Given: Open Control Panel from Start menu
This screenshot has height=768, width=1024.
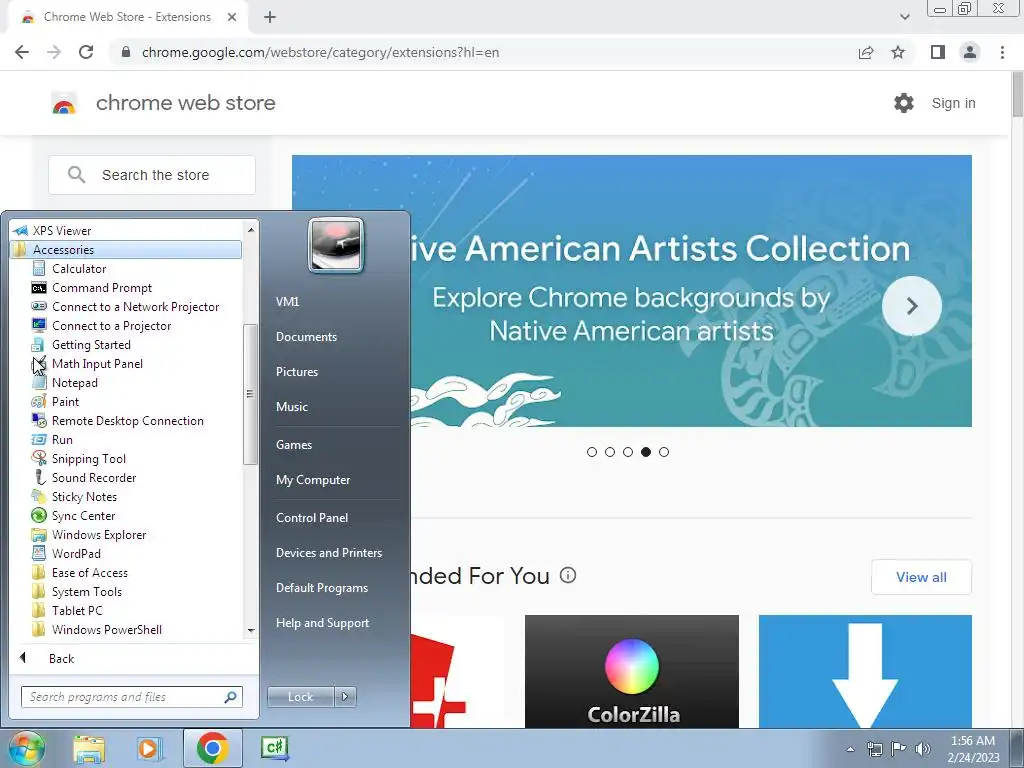Looking at the screenshot, I should click(312, 517).
